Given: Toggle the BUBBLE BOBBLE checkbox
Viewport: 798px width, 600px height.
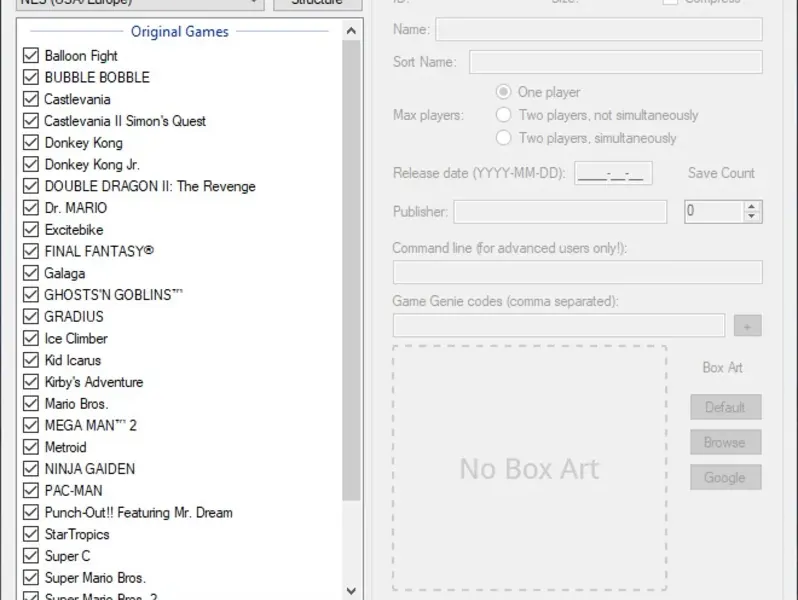Looking at the screenshot, I should 31,77.
